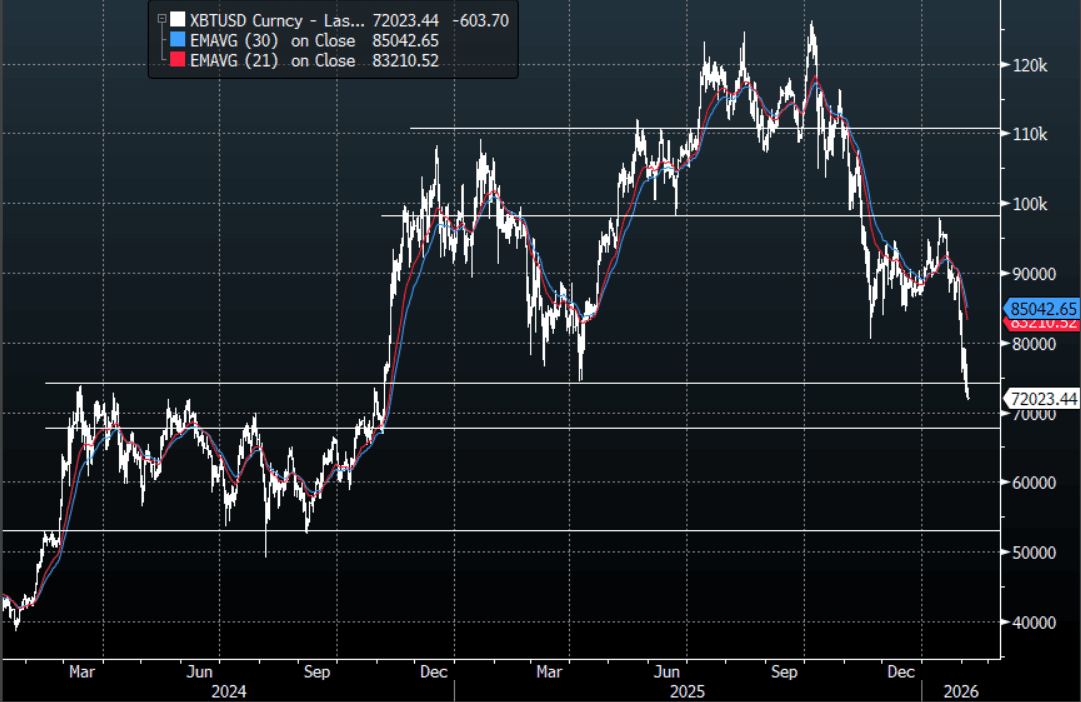The height and width of the screenshot is (702, 1081).
Task: Click the white XBTUSD Curncy color swatch
Action: [178, 19]
